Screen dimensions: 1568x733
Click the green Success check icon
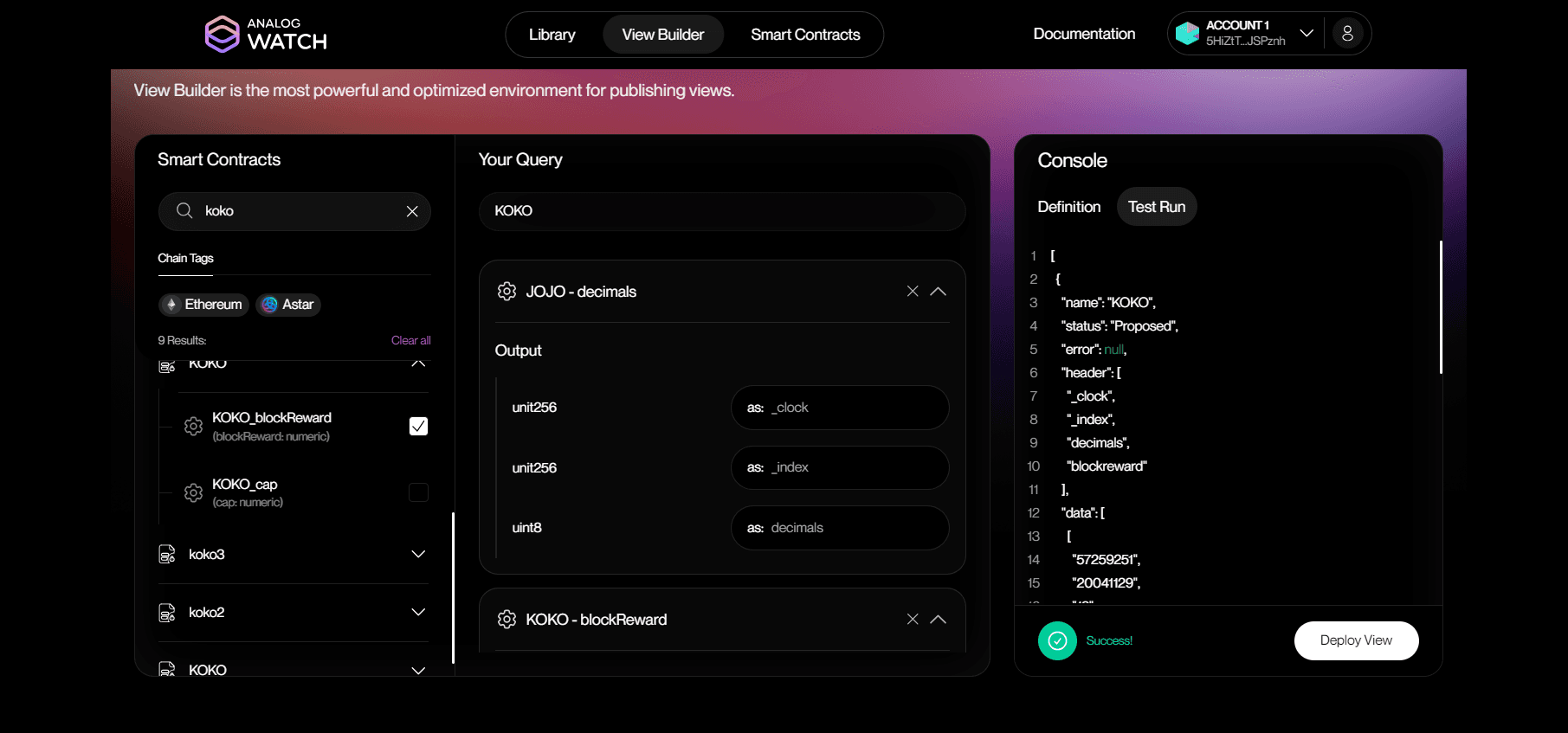pyautogui.click(x=1057, y=640)
